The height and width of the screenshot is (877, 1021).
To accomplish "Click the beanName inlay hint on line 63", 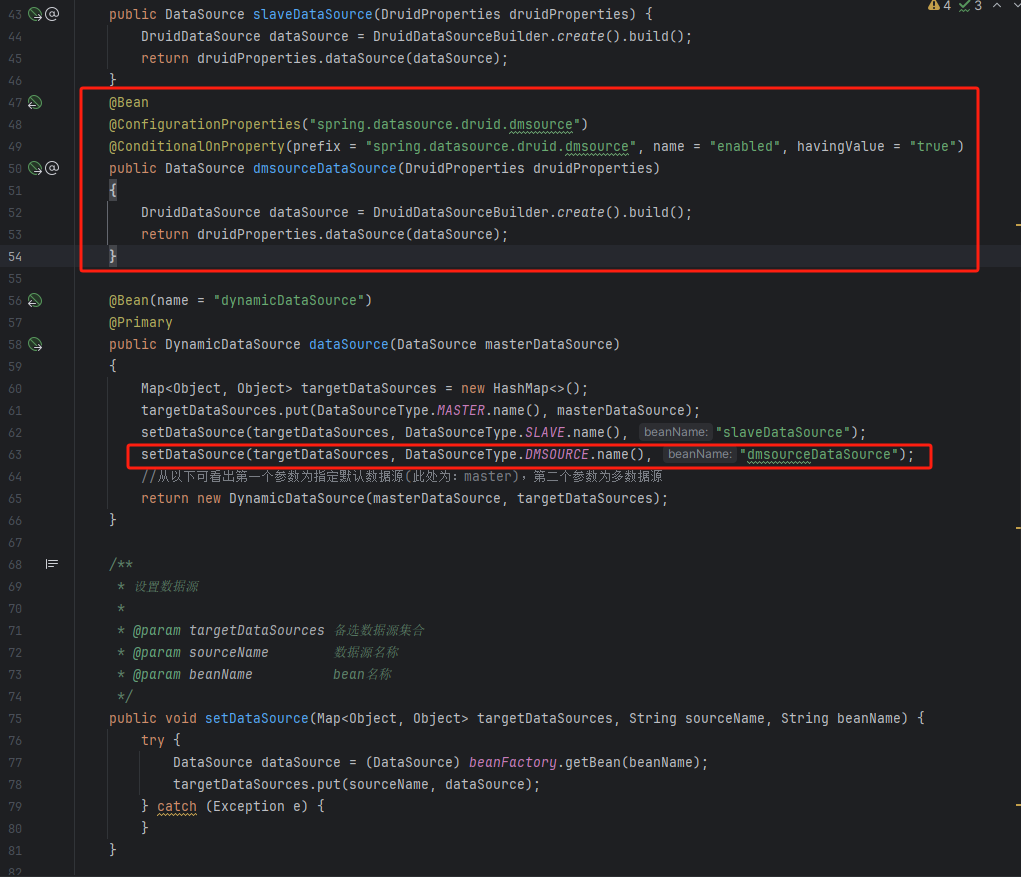I will 699,454.
